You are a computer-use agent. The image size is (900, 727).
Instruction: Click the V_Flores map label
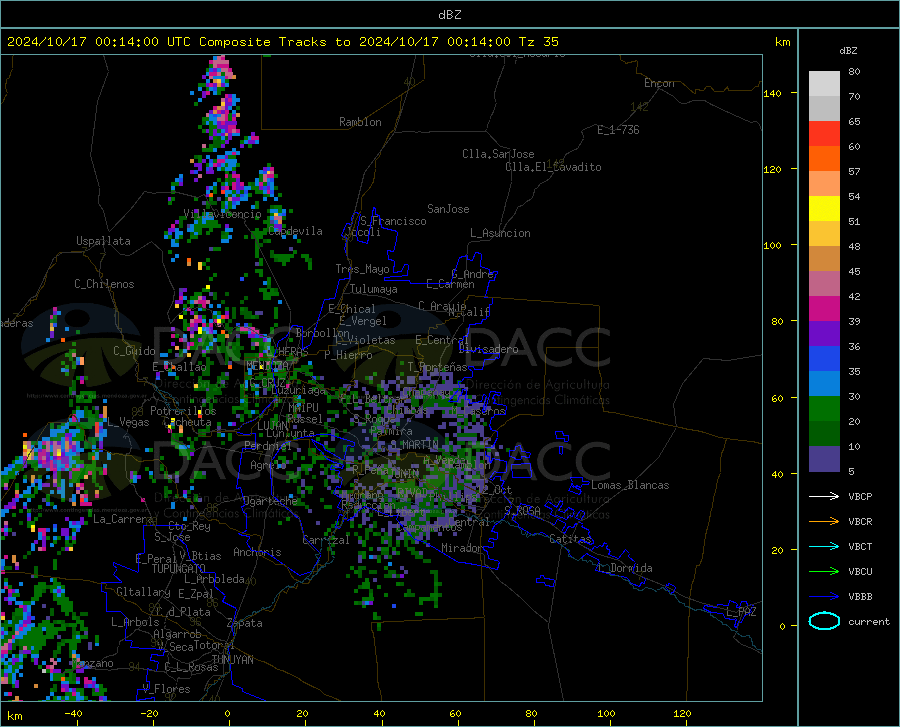pyautogui.click(x=166, y=689)
